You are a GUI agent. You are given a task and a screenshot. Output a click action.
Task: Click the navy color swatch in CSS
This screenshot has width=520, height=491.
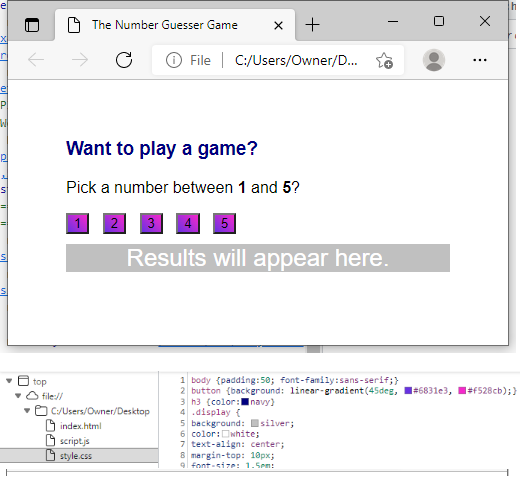(245, 402)
